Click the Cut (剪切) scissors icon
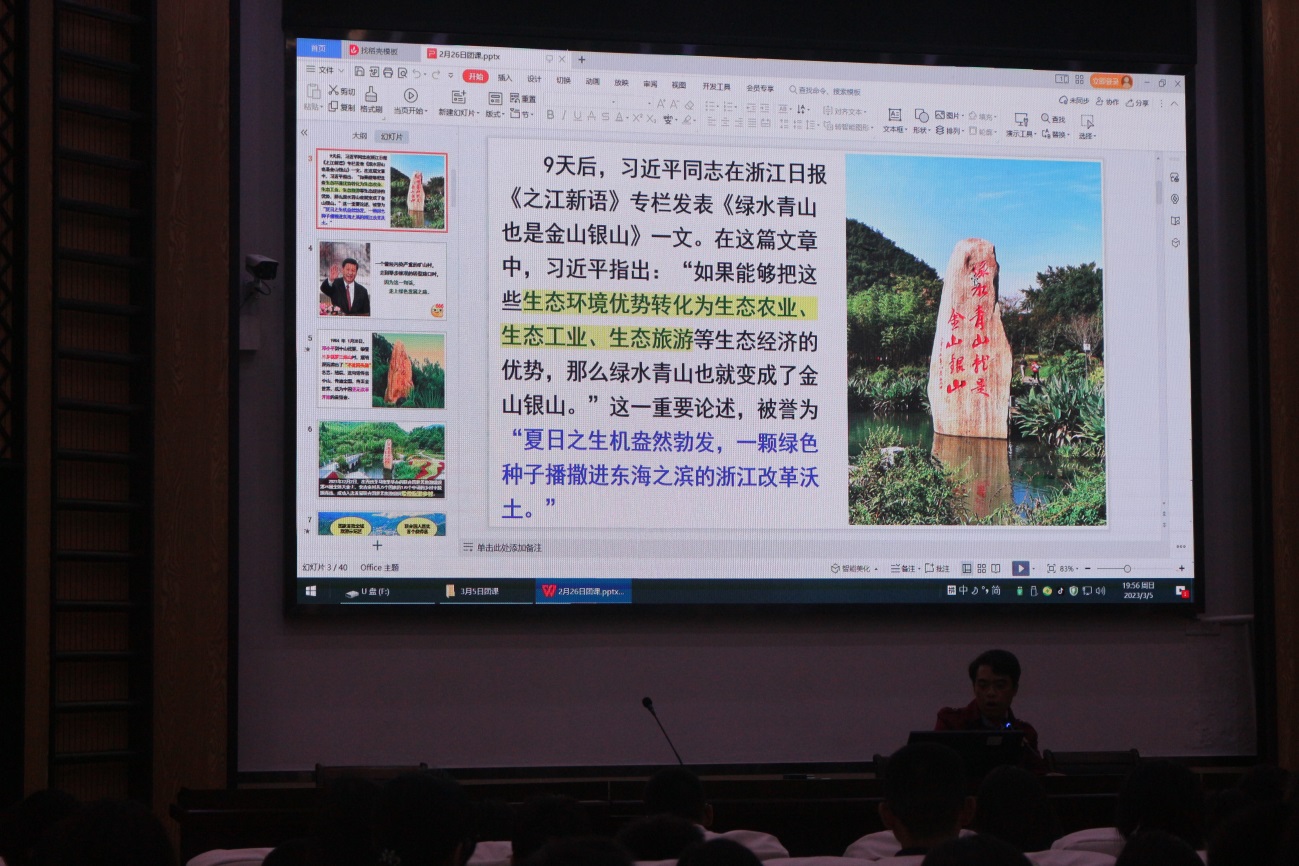 point(334,91)
